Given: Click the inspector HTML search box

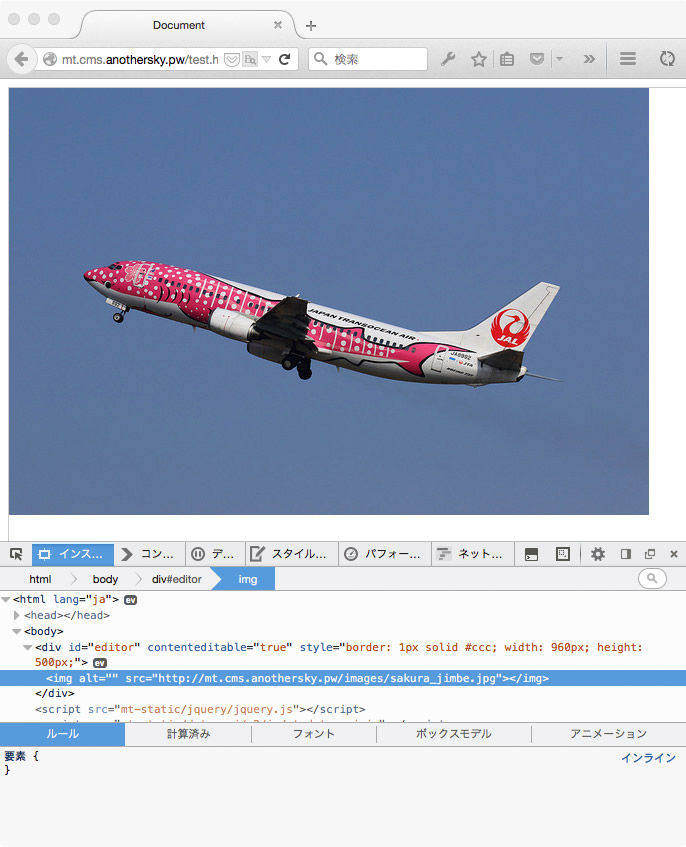Looking at the screenshot, I should click(x=652, y=579).
